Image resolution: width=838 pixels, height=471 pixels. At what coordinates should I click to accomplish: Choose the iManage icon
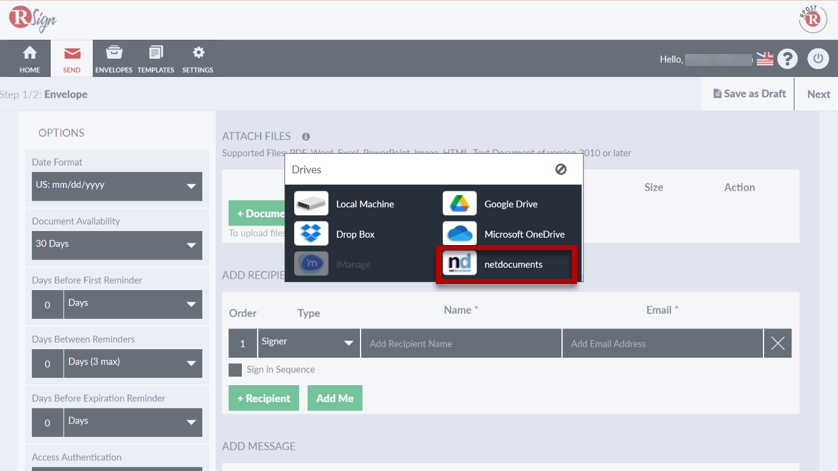point(311,264)
